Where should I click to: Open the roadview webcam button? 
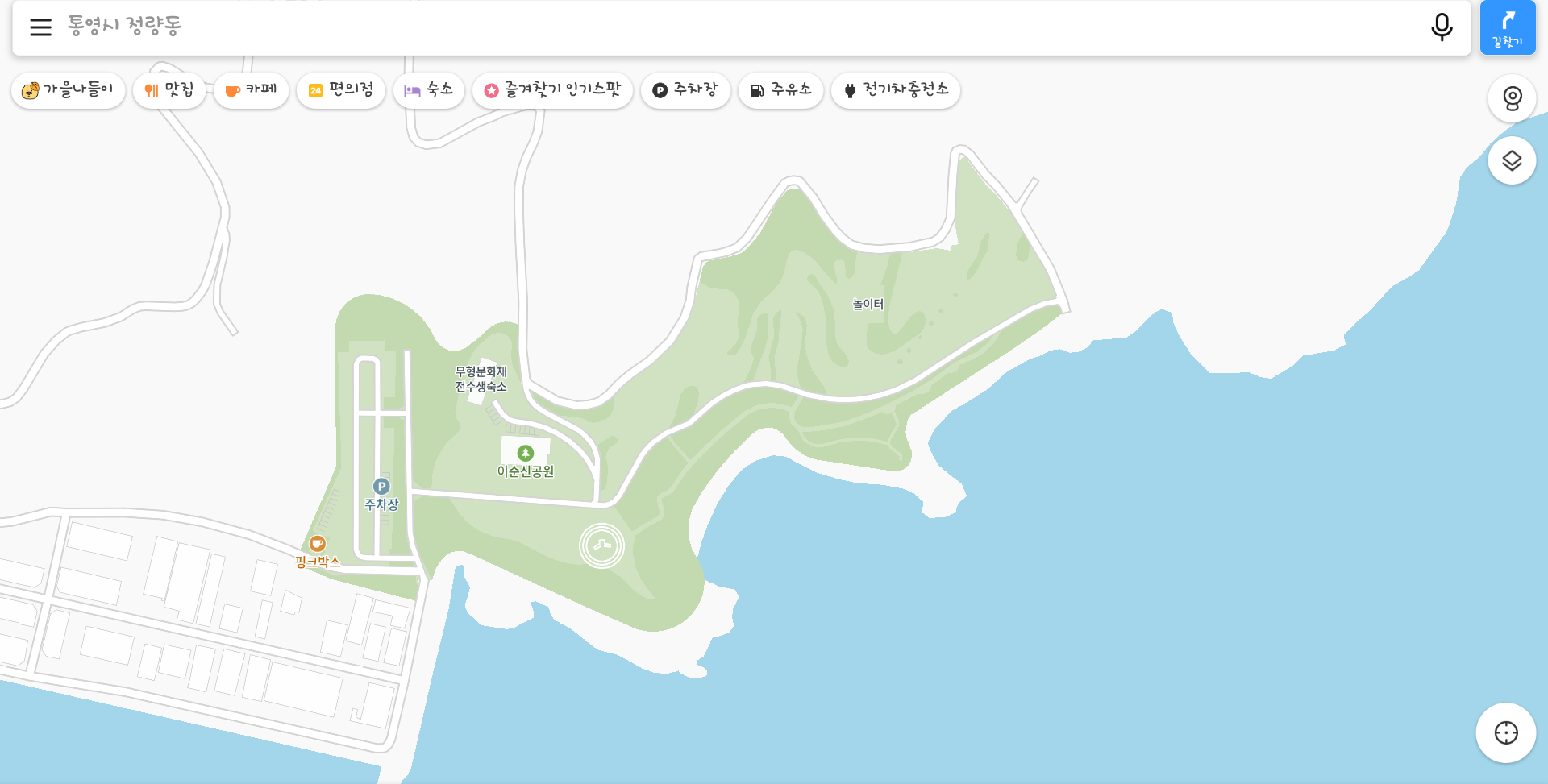tap(1512, 98)
